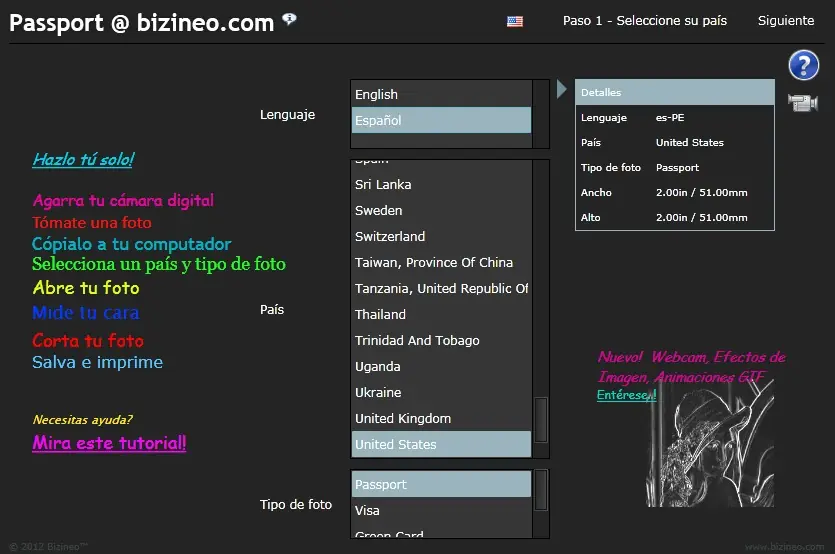Image resolution: width=835 pixels, height=554 pixels.
Task: Click the US flag icon
Action: pos(515,21)
